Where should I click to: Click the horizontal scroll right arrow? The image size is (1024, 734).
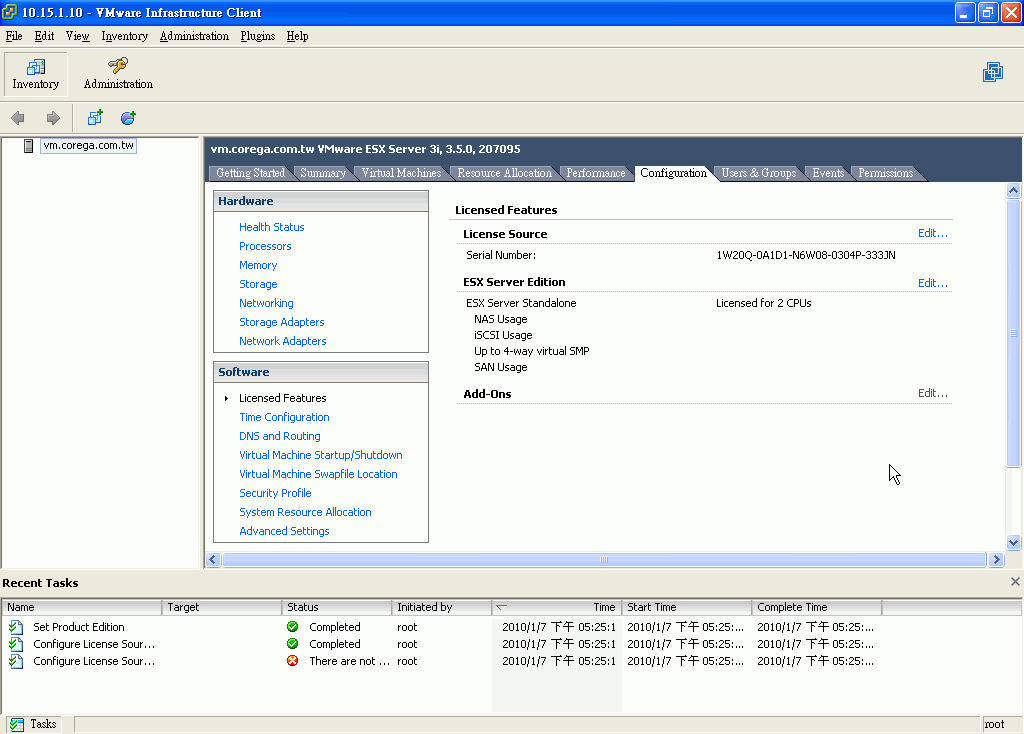pyautogui.click(x=997, y=560)
